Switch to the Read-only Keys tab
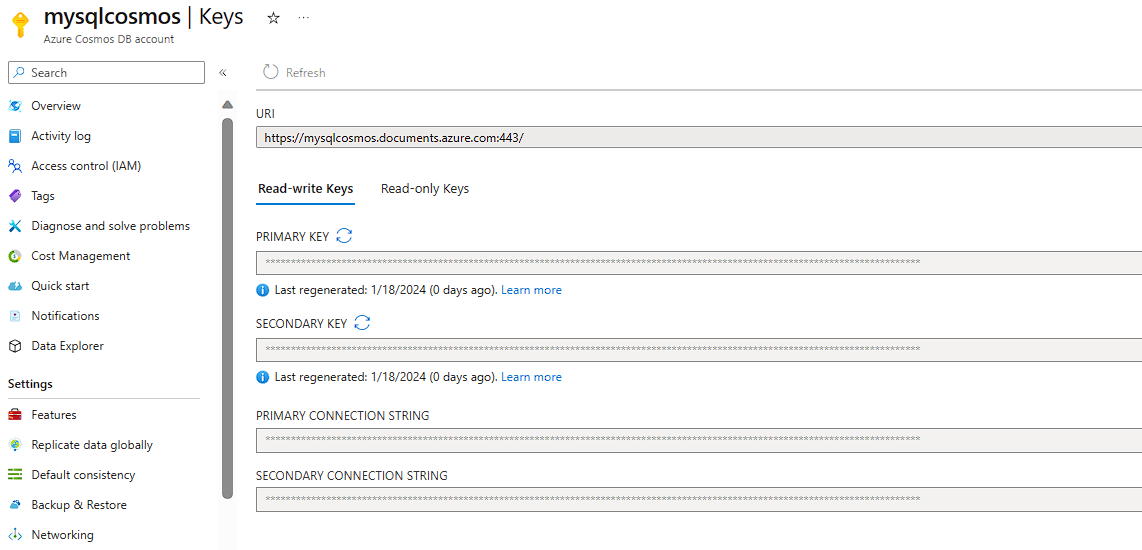1142x550 pixels. point(425,189)
